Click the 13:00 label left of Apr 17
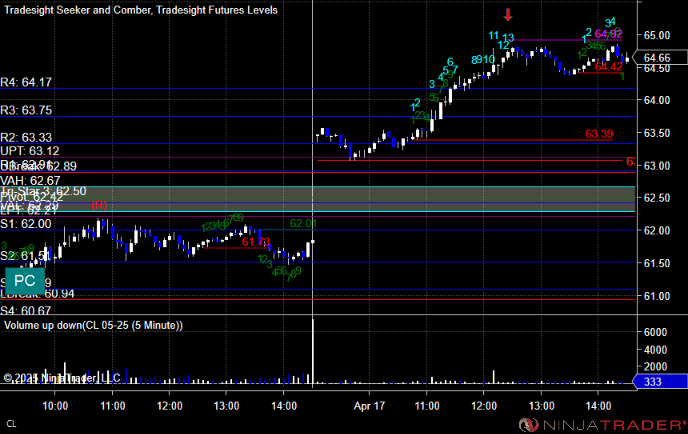688x434 pixels. (x=226, y=406)
